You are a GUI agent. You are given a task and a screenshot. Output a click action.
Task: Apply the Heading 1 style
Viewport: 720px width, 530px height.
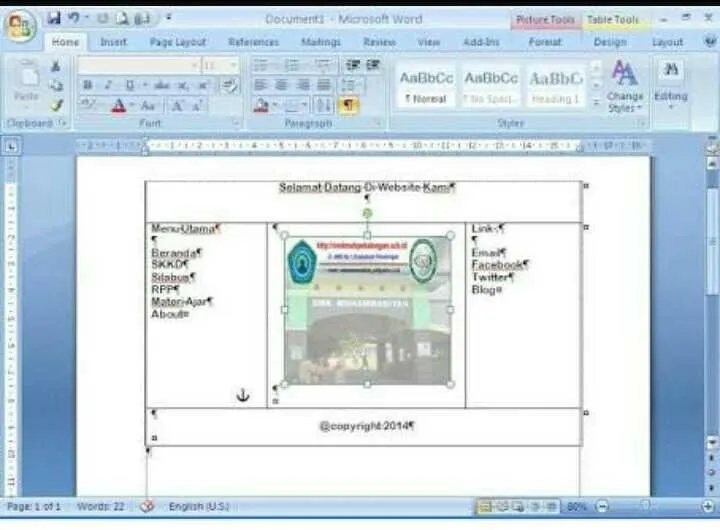point(555,86)
